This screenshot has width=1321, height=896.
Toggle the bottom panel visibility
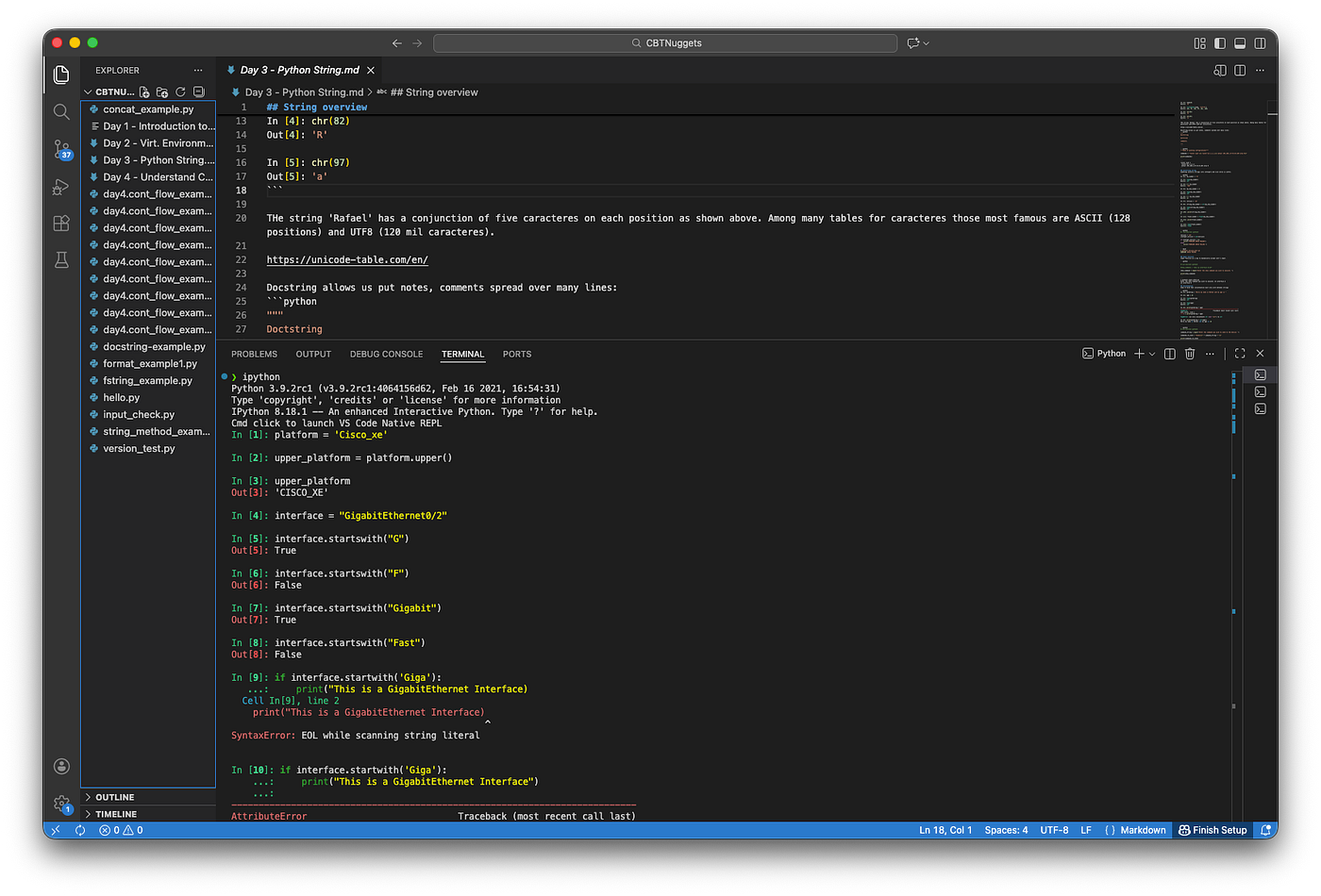(1240, 43)
